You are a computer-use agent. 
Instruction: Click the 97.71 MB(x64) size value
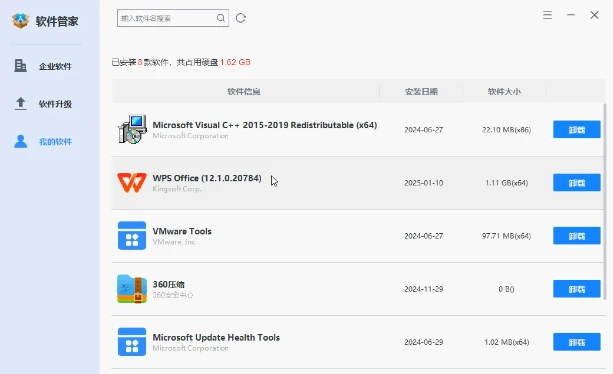pos(506,236)
